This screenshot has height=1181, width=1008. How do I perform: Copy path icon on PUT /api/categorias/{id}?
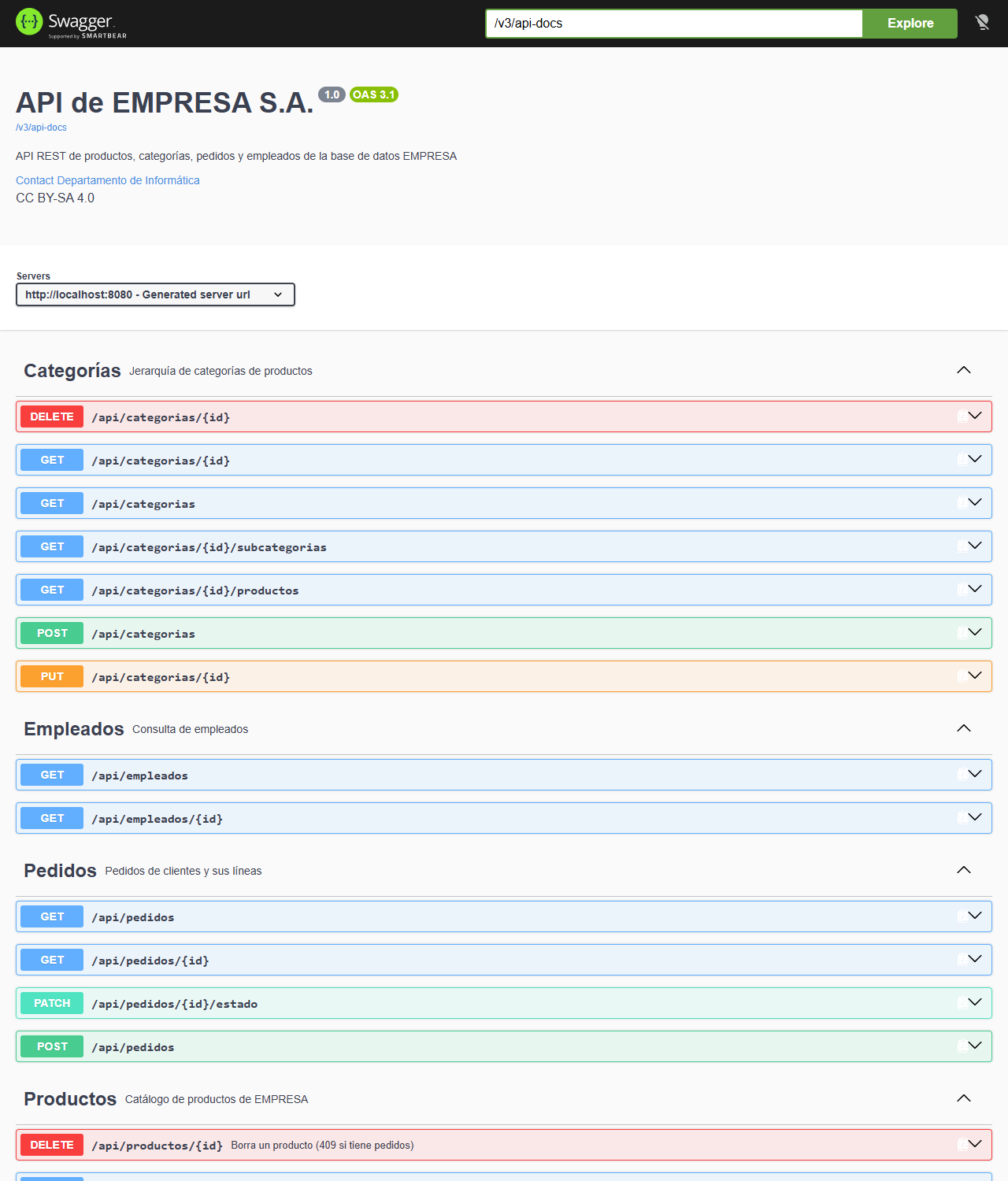pos(962,676)
